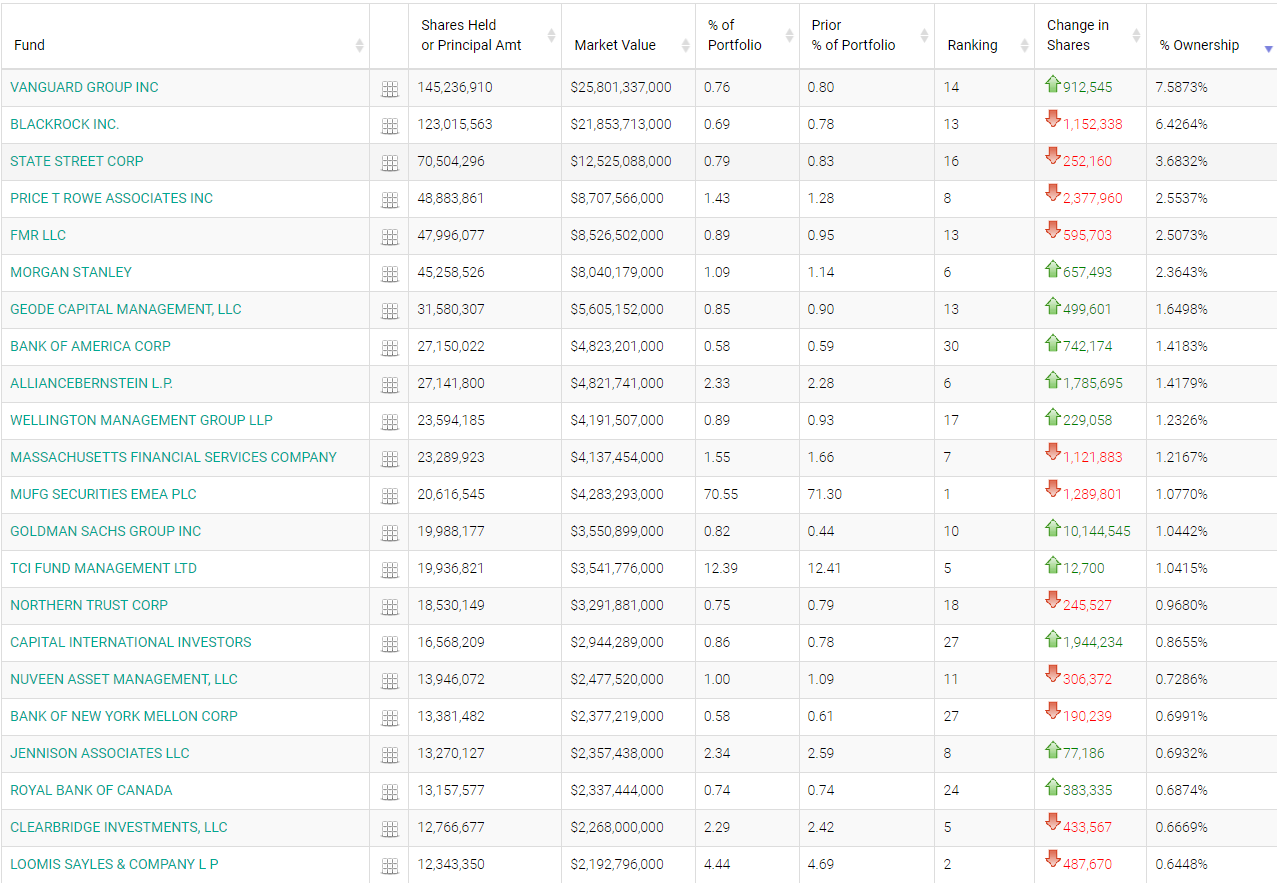Click red down arrow in BlackRock row

1052,119
